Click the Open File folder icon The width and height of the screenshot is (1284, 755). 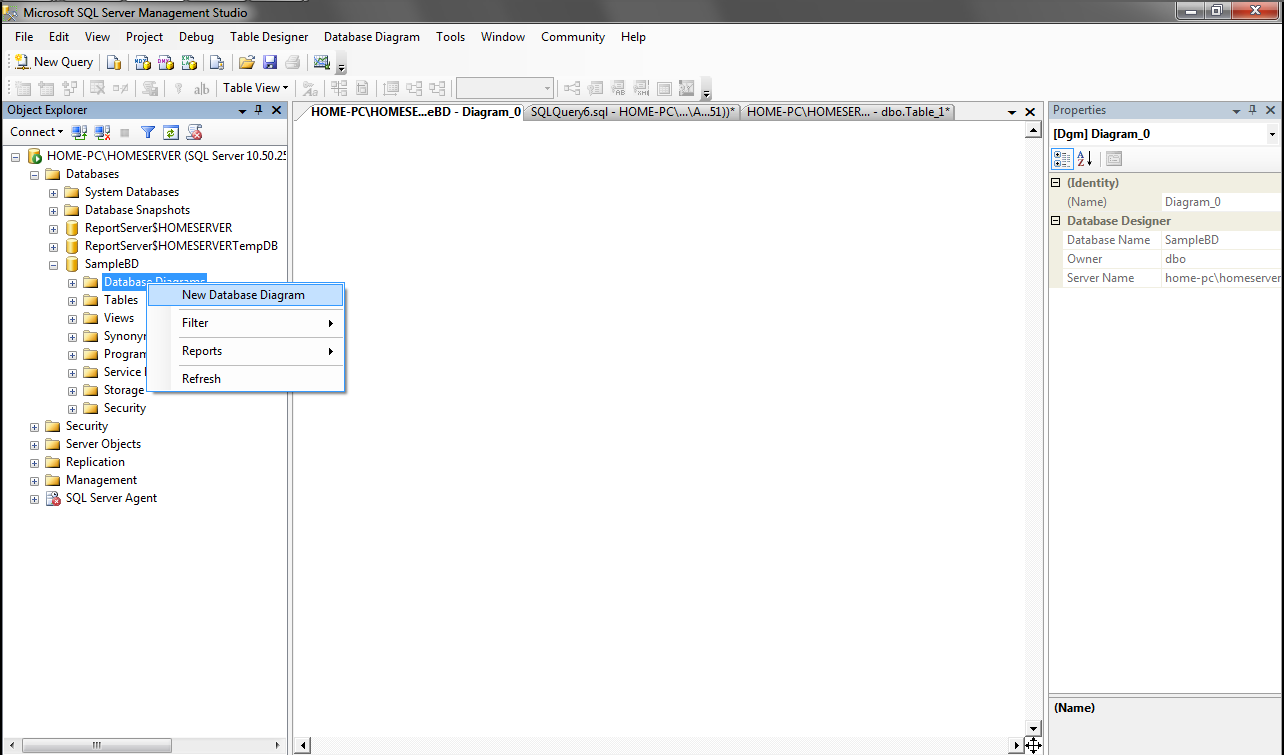[246, 62]
